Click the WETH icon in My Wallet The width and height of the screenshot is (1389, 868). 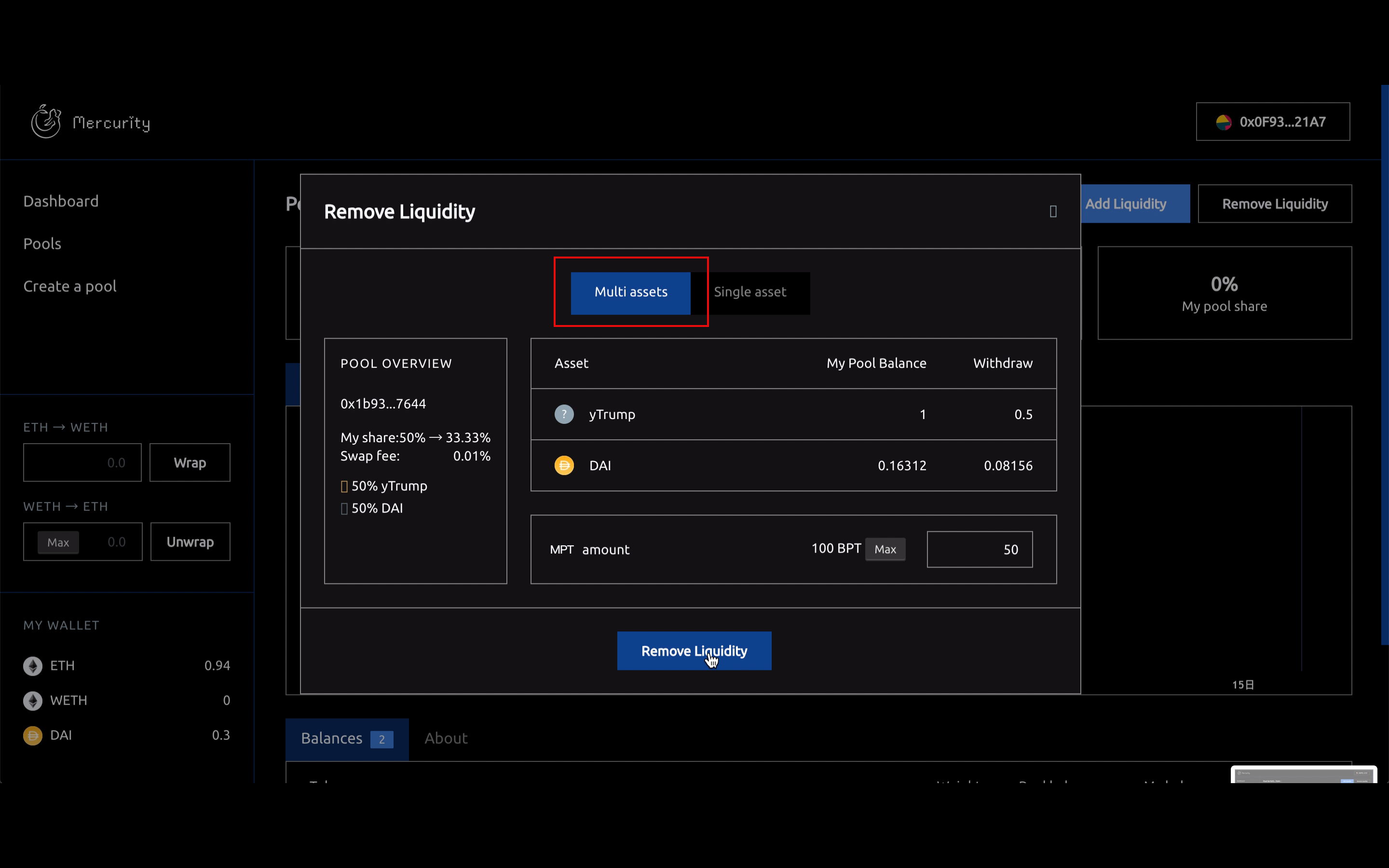pos(33,701)
